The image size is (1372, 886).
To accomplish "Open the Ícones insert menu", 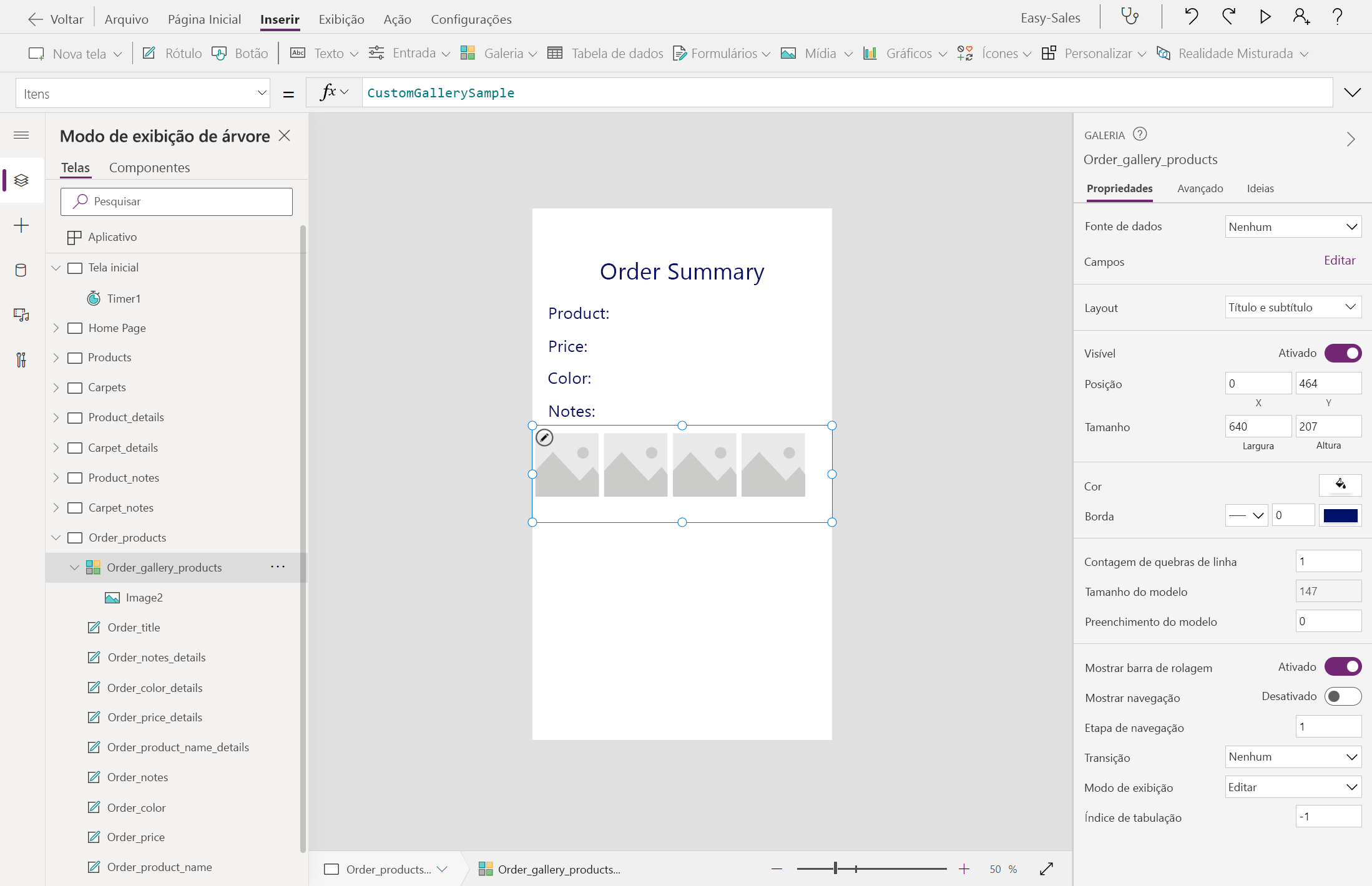I will 994,54.
